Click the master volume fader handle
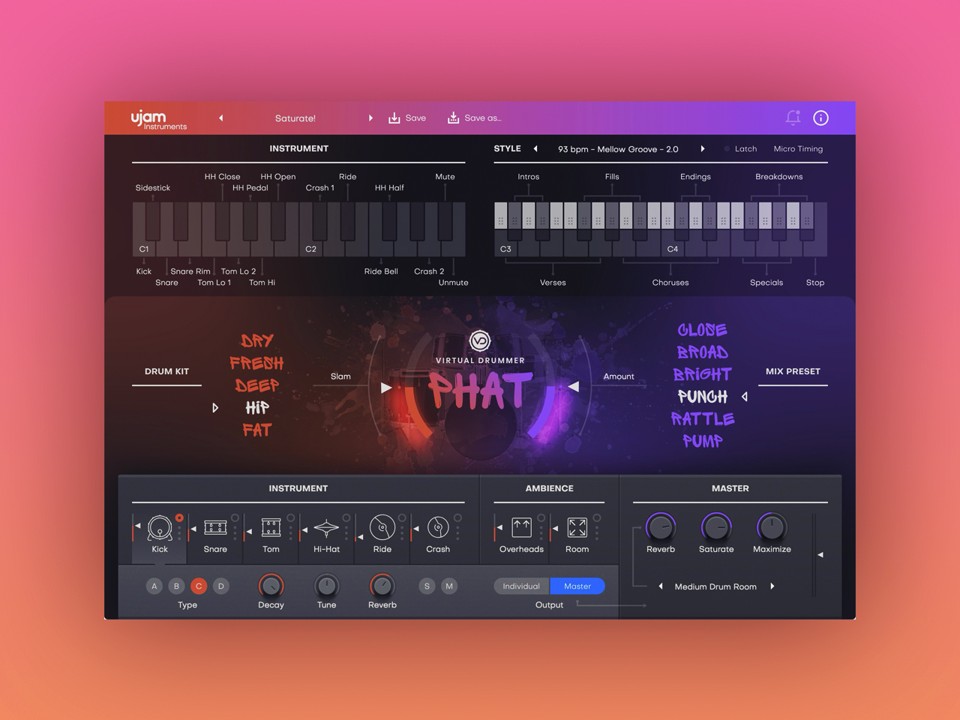The width and height of the screenshot is (960, 720). [x=820, y=555]
